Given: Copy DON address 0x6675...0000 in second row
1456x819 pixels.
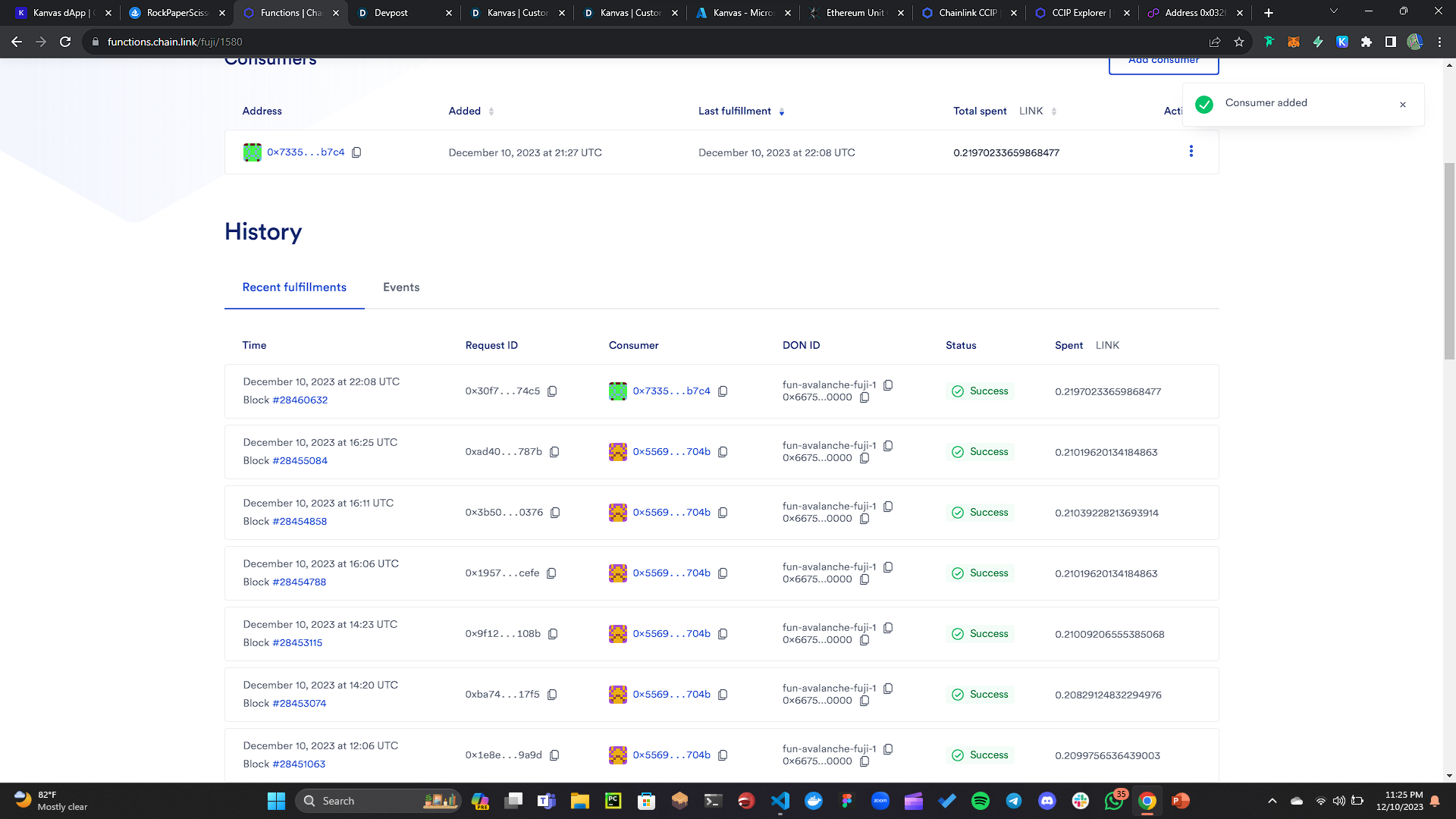Looking at the screenshot, I should coord(864,458).
